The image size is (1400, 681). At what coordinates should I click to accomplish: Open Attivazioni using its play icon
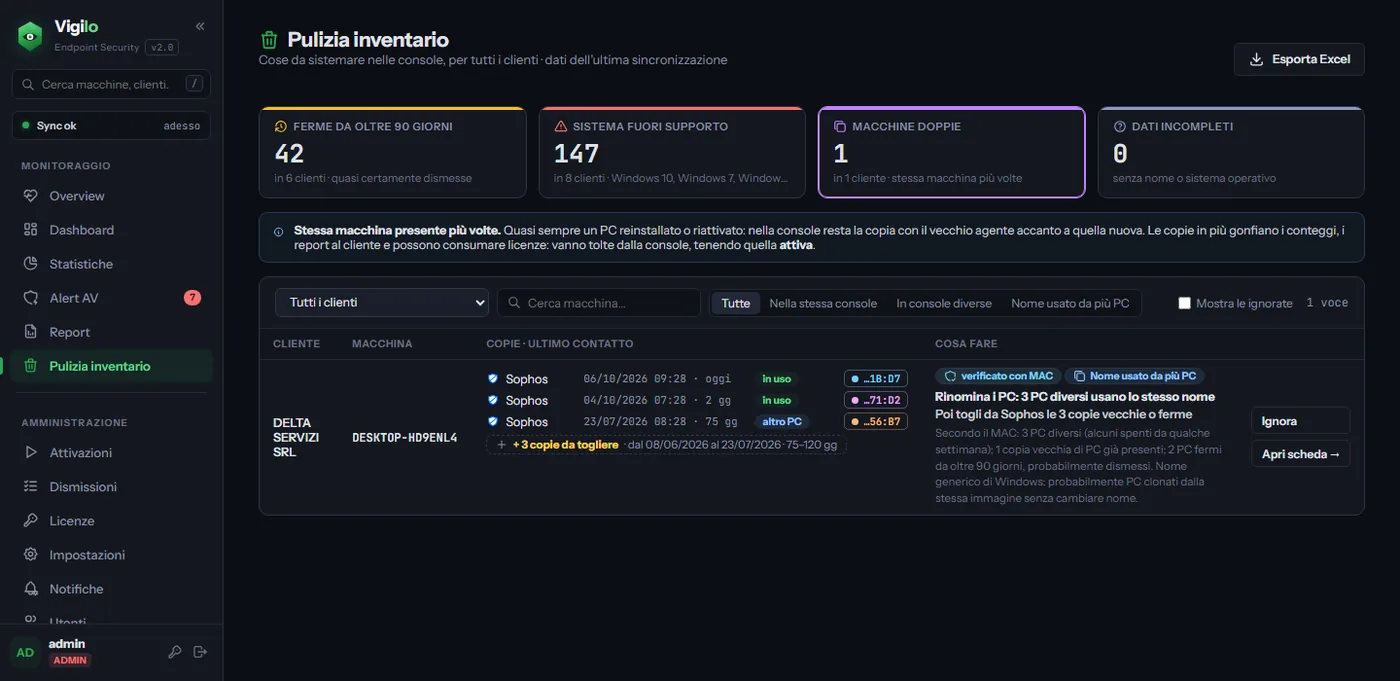[x=30, y=453]
